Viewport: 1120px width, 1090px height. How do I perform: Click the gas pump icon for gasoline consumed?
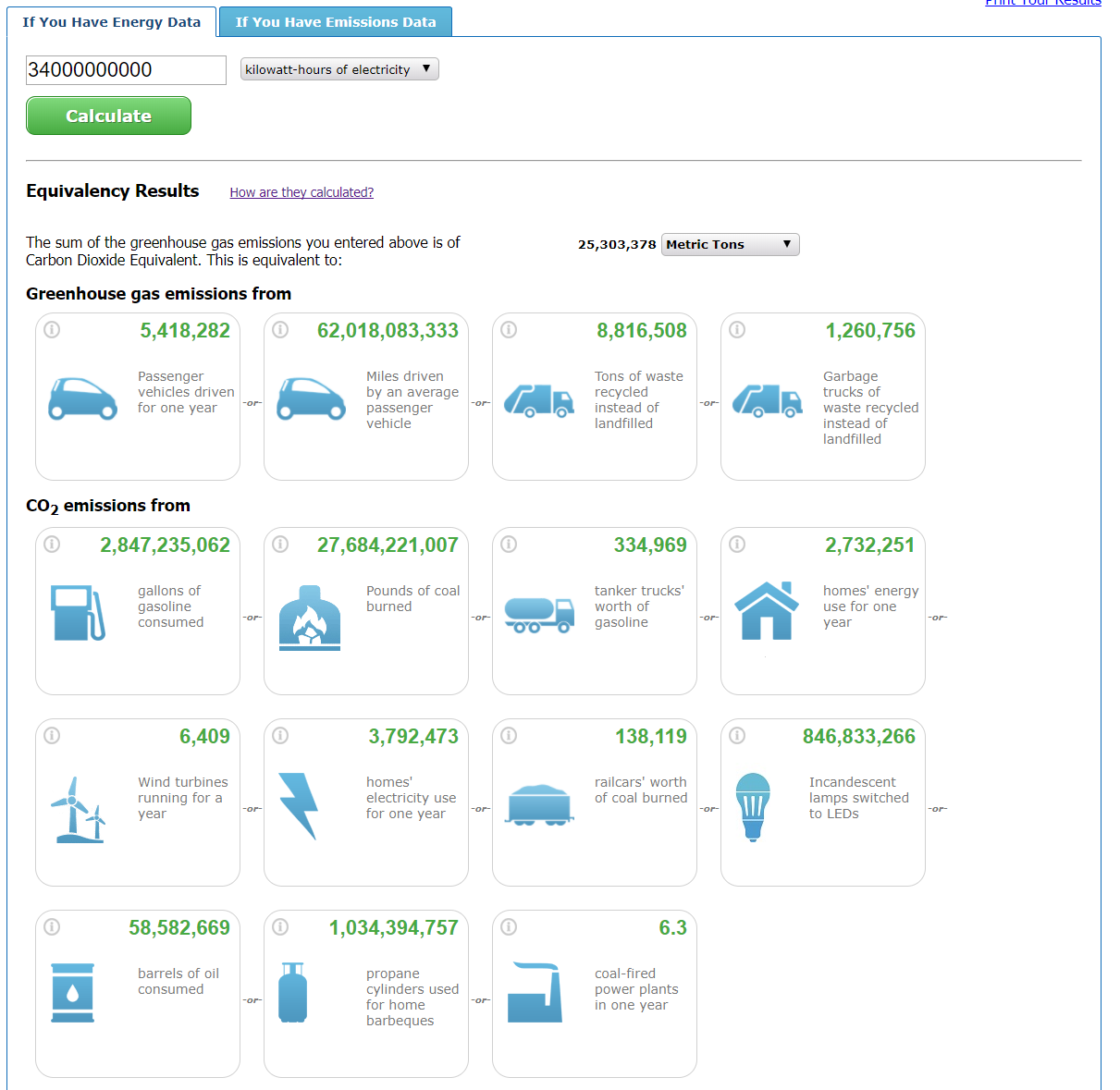coord(78,612)
